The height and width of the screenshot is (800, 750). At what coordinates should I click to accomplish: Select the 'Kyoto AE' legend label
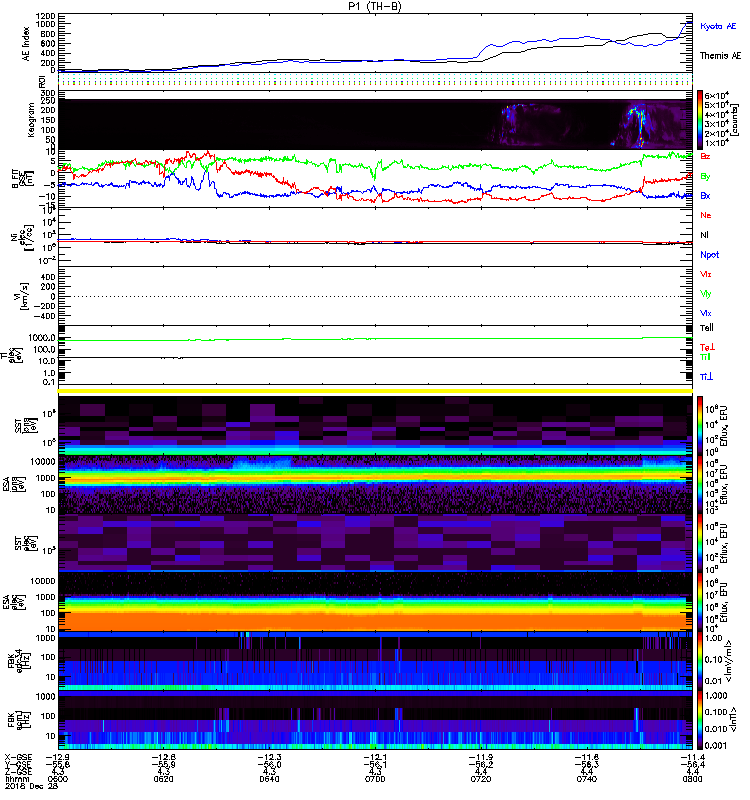(x=718, y=26)
